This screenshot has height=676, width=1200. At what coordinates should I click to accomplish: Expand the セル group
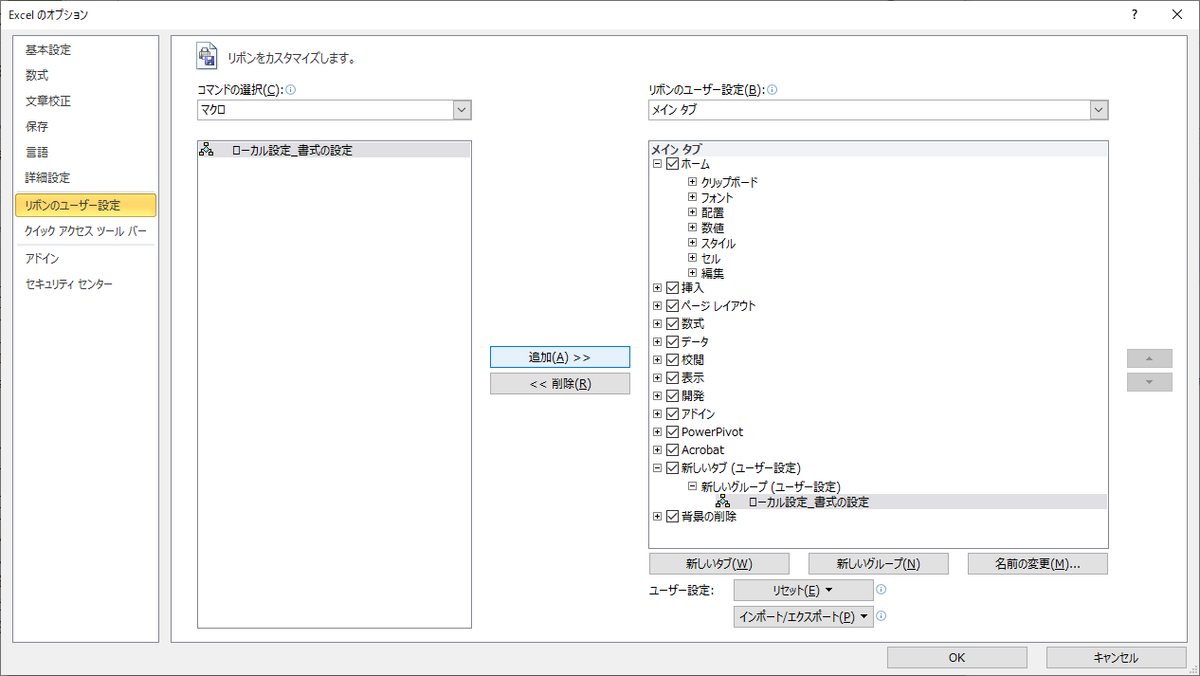pos(692,258)
